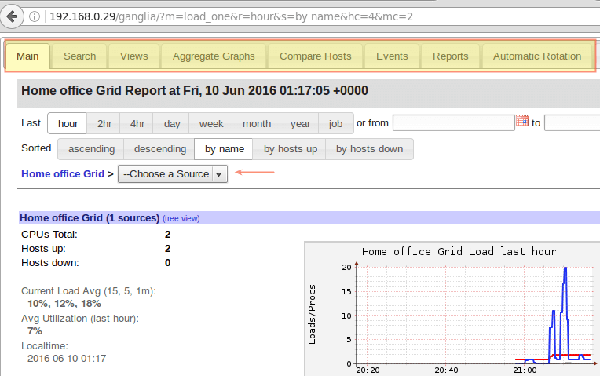Image resolution: width=600 pixels, height=376 pixels.
Task: Switch to the Events tab
Action: [x=392, y=56]
